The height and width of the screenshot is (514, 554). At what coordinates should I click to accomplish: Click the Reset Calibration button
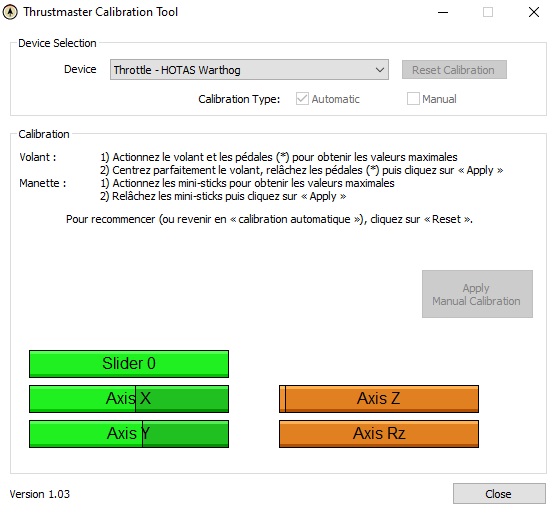454,70
